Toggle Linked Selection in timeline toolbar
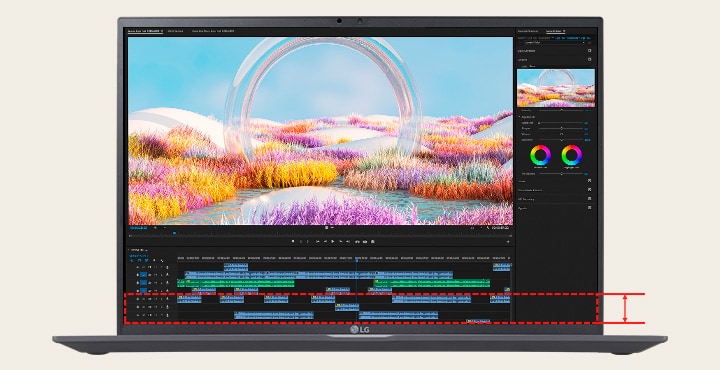 pos(146,260)
